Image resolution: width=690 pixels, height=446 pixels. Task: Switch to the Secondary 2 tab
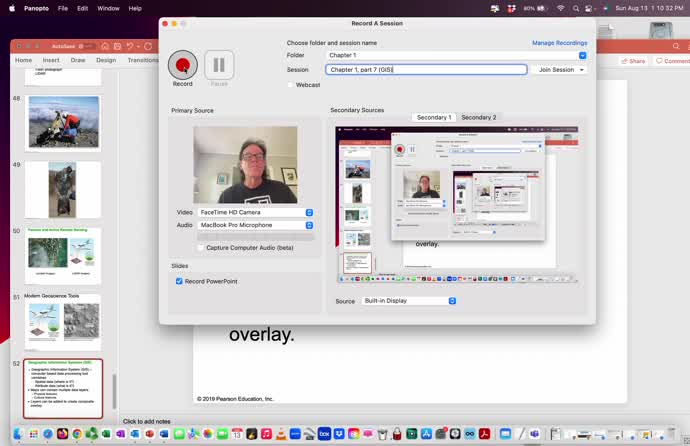478,117
